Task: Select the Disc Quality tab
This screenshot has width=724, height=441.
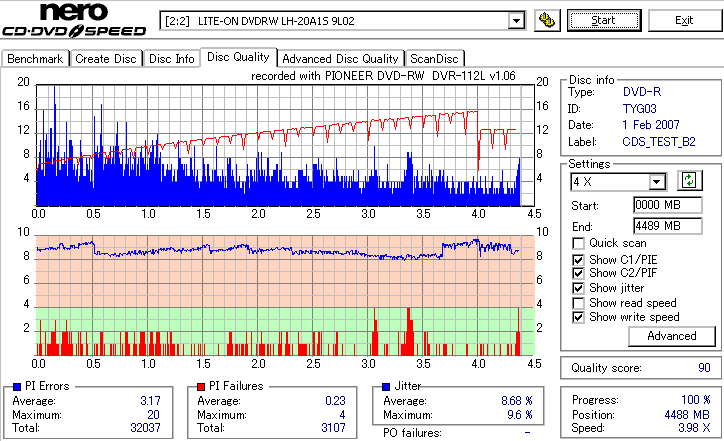Action: tap(238, 57)
